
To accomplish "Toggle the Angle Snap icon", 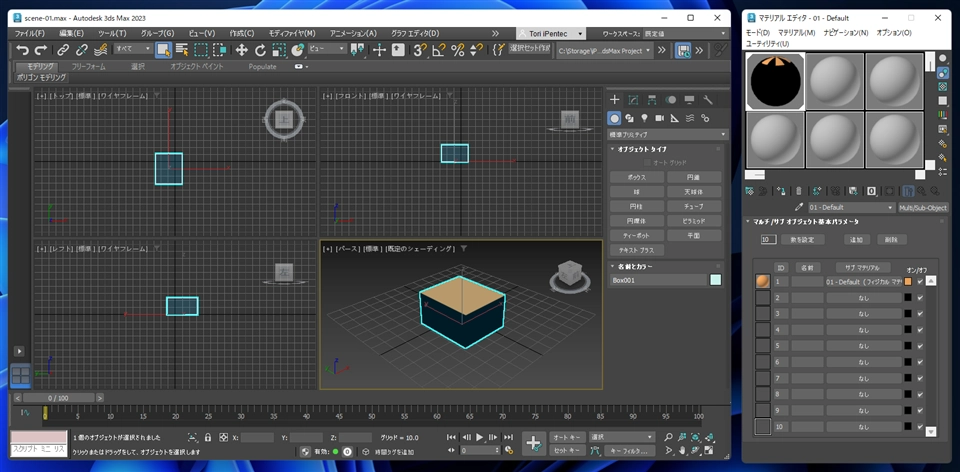I will pyautogui.click(x=438, y=50).
